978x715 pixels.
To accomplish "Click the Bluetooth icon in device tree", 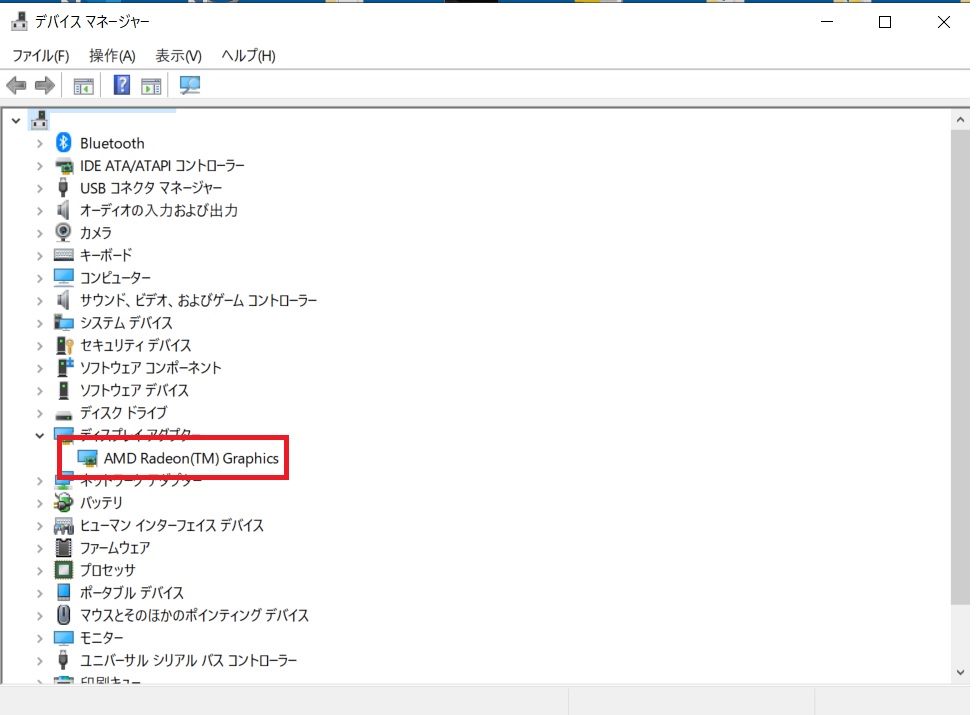I will pyautogui.click(x=64, y=143).
